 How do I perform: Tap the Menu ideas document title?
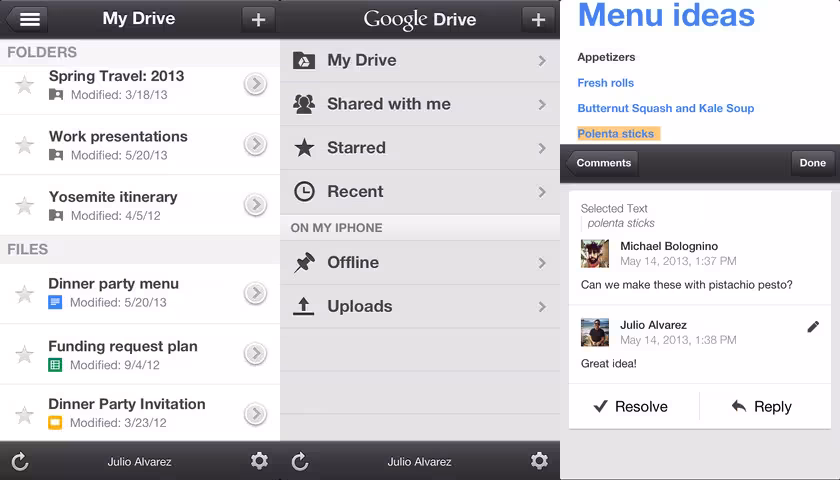tap(666, 15)
